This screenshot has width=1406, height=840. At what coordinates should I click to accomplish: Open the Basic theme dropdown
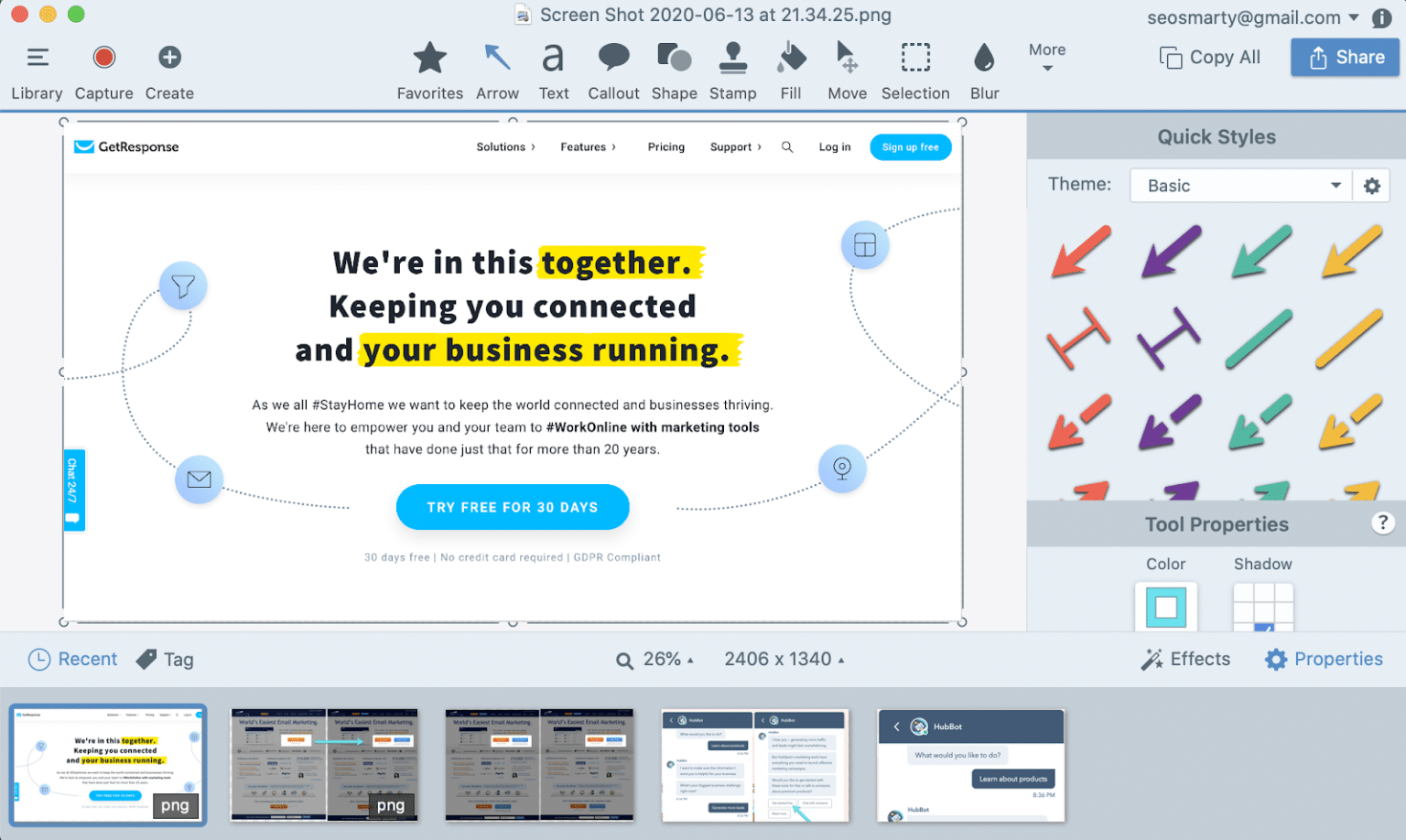coord(1240,185)
